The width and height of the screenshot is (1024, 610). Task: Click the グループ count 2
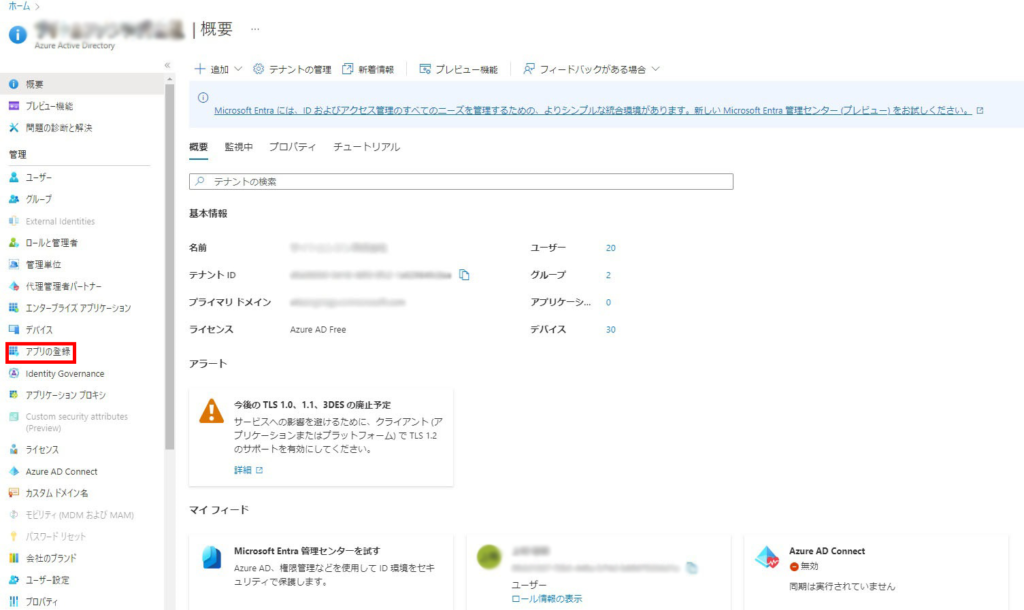coord(608,275)
